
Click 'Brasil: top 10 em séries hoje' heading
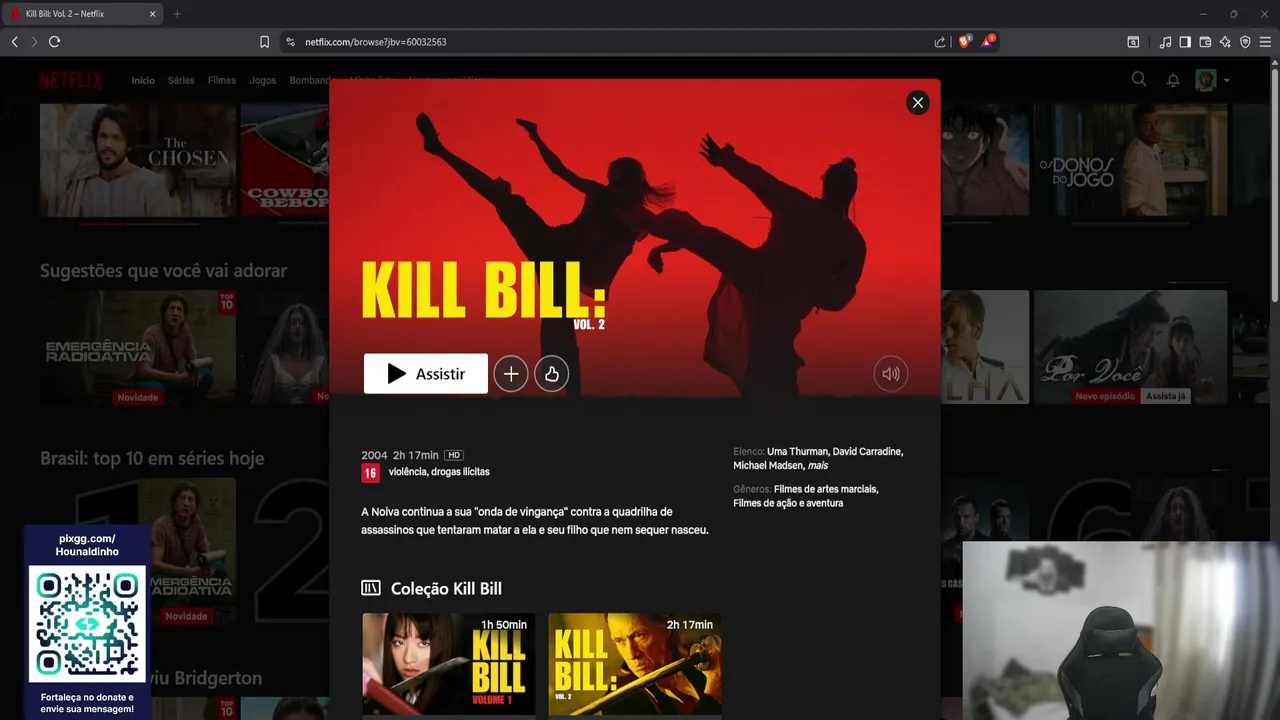click(x=152, y=458)
